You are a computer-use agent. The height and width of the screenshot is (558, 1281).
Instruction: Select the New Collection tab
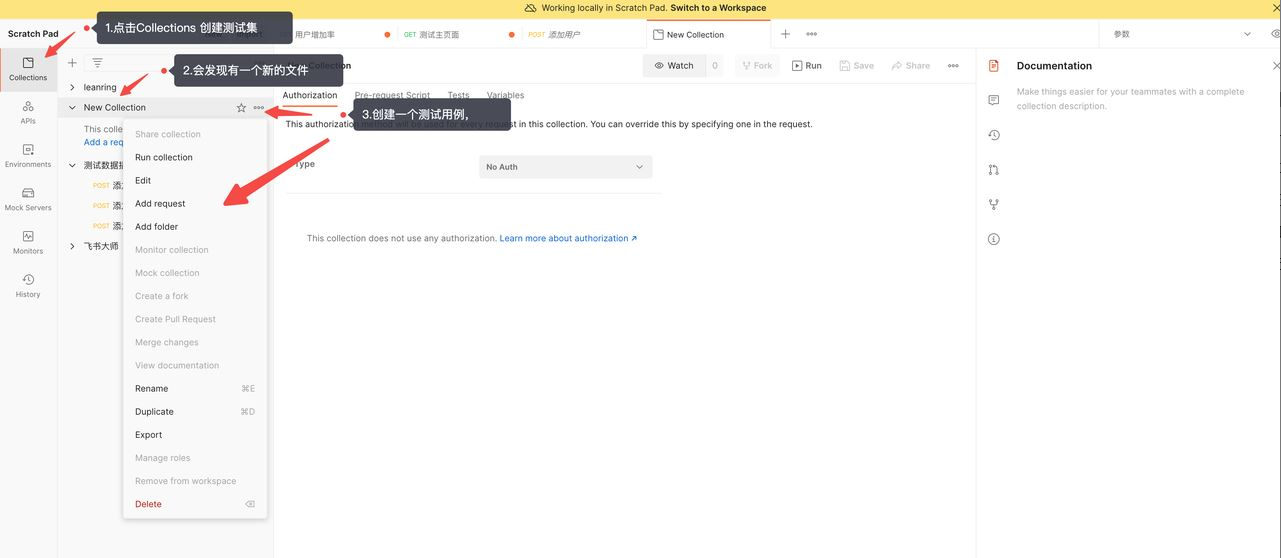coord(708,34)
